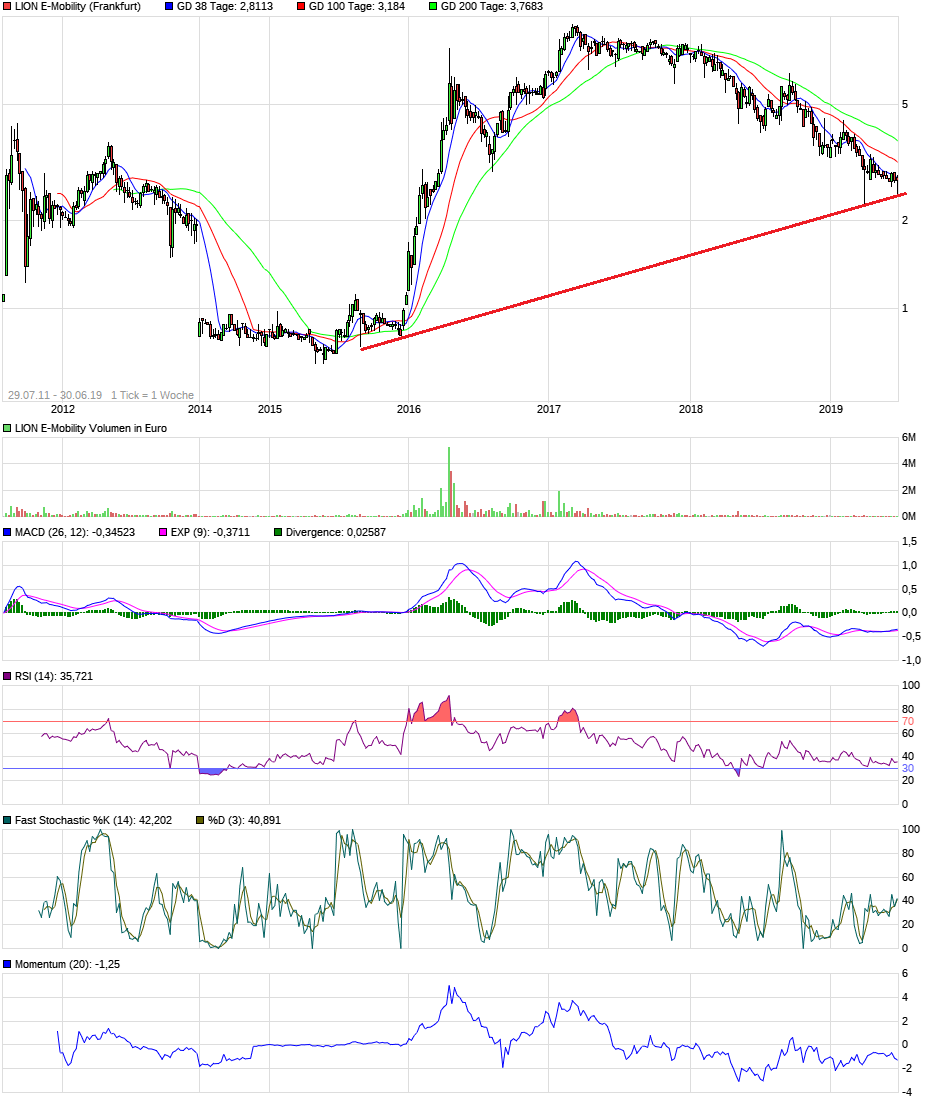Screen dimensions: 940x1102
Task: Click the '%D (3): 40,891' label
Action: tap(244, 820)
